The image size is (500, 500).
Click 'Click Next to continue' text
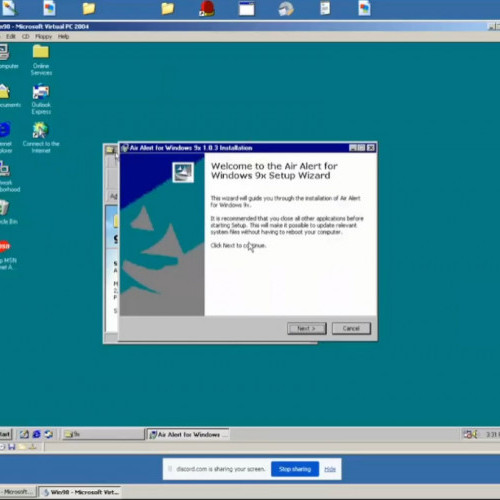[x=238, y=246]
